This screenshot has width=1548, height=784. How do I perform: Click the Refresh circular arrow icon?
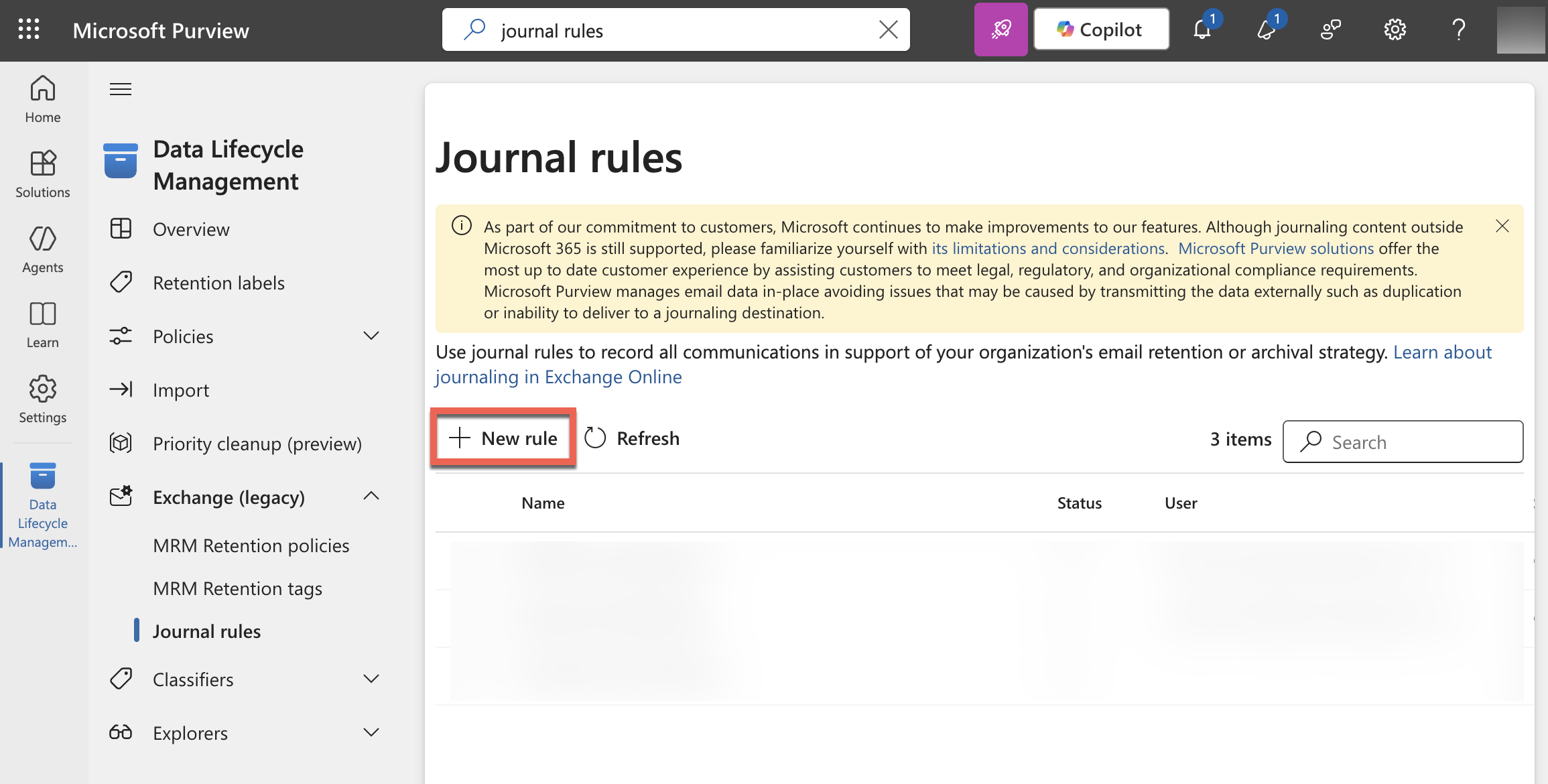click(595, 438)
